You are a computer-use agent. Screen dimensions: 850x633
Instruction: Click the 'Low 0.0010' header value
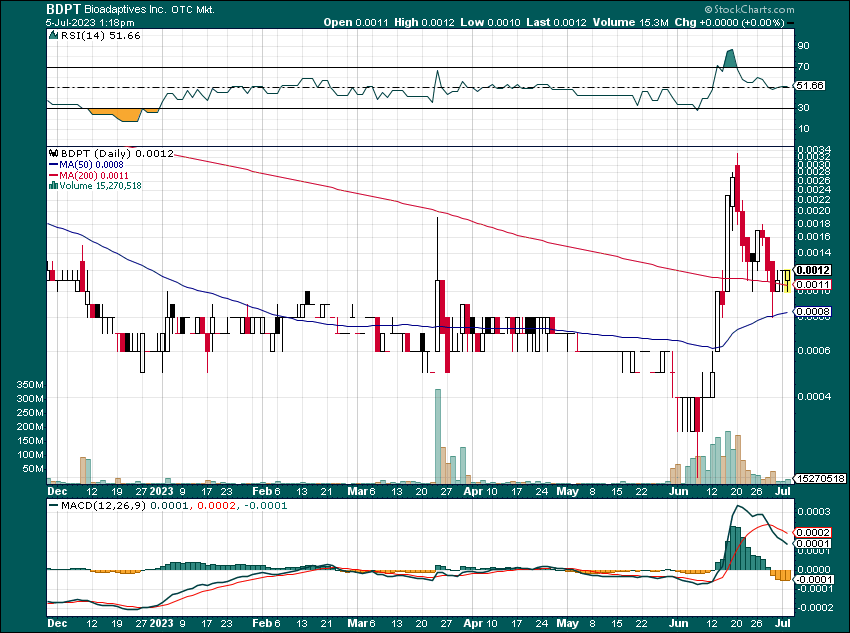pos(490,23)
